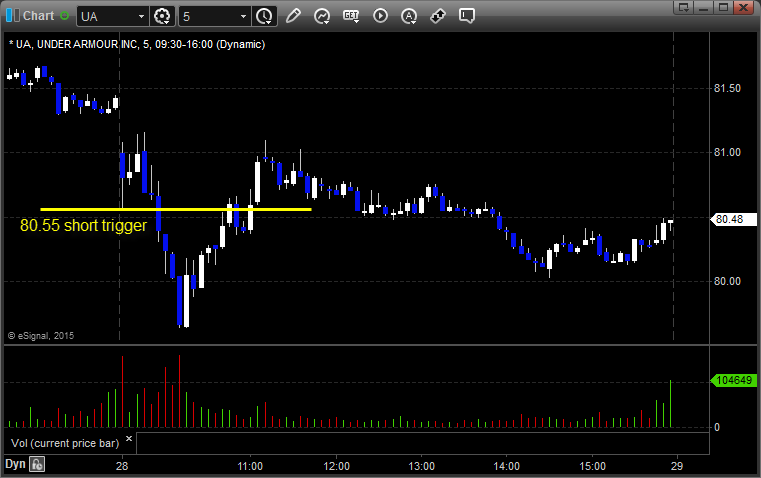Close the chart window
Image resolution: width=761 pixels, height=478 pixels.
point(743,7)
